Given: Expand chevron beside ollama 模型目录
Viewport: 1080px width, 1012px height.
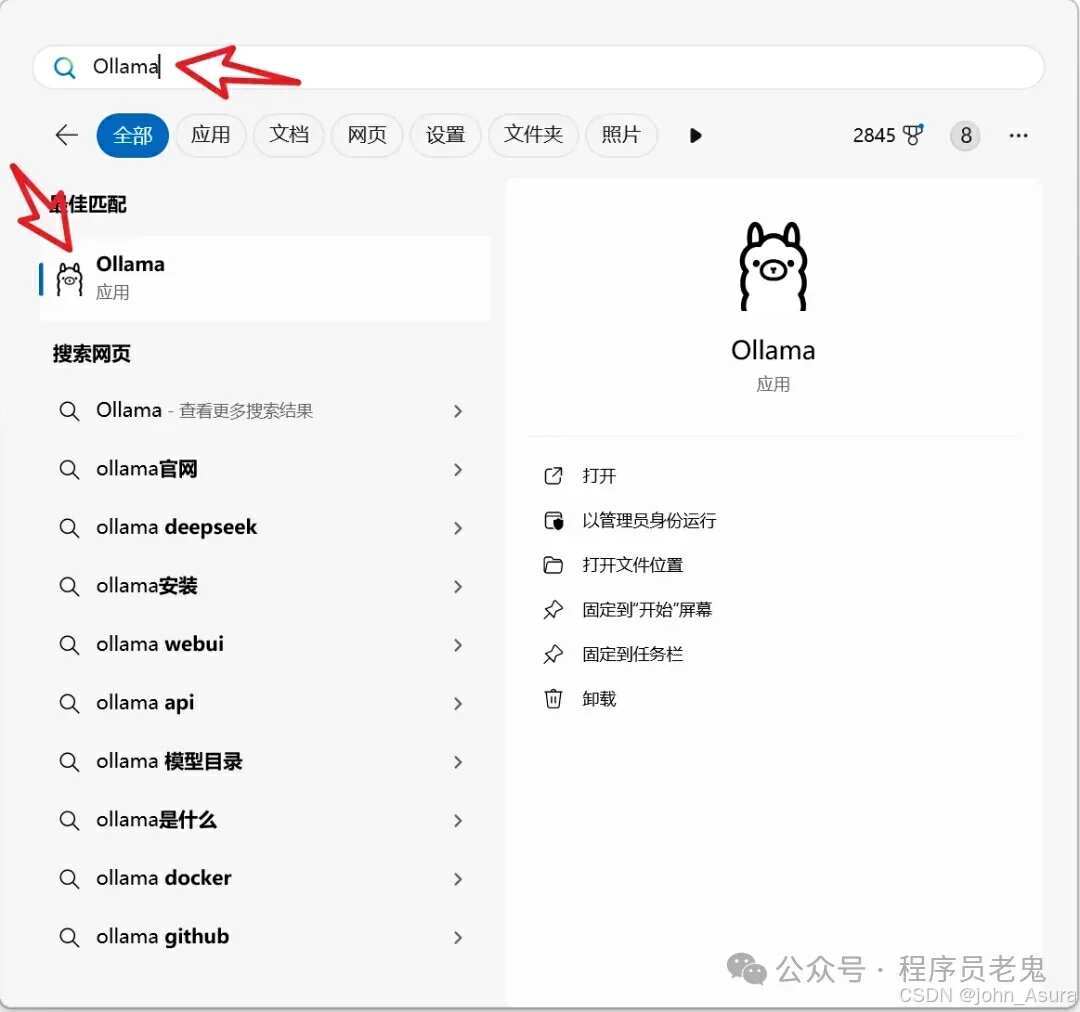Looking at the screenshot, I should tap(458, 762).
